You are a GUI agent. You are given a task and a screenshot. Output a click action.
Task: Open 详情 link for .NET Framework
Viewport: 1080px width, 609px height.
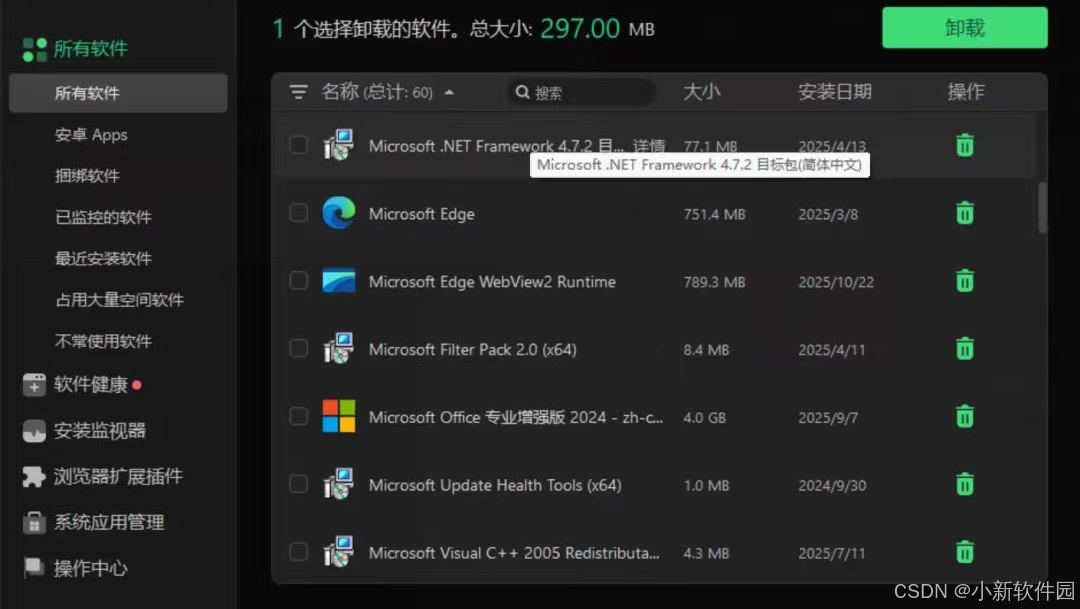(x=649, y=145)
